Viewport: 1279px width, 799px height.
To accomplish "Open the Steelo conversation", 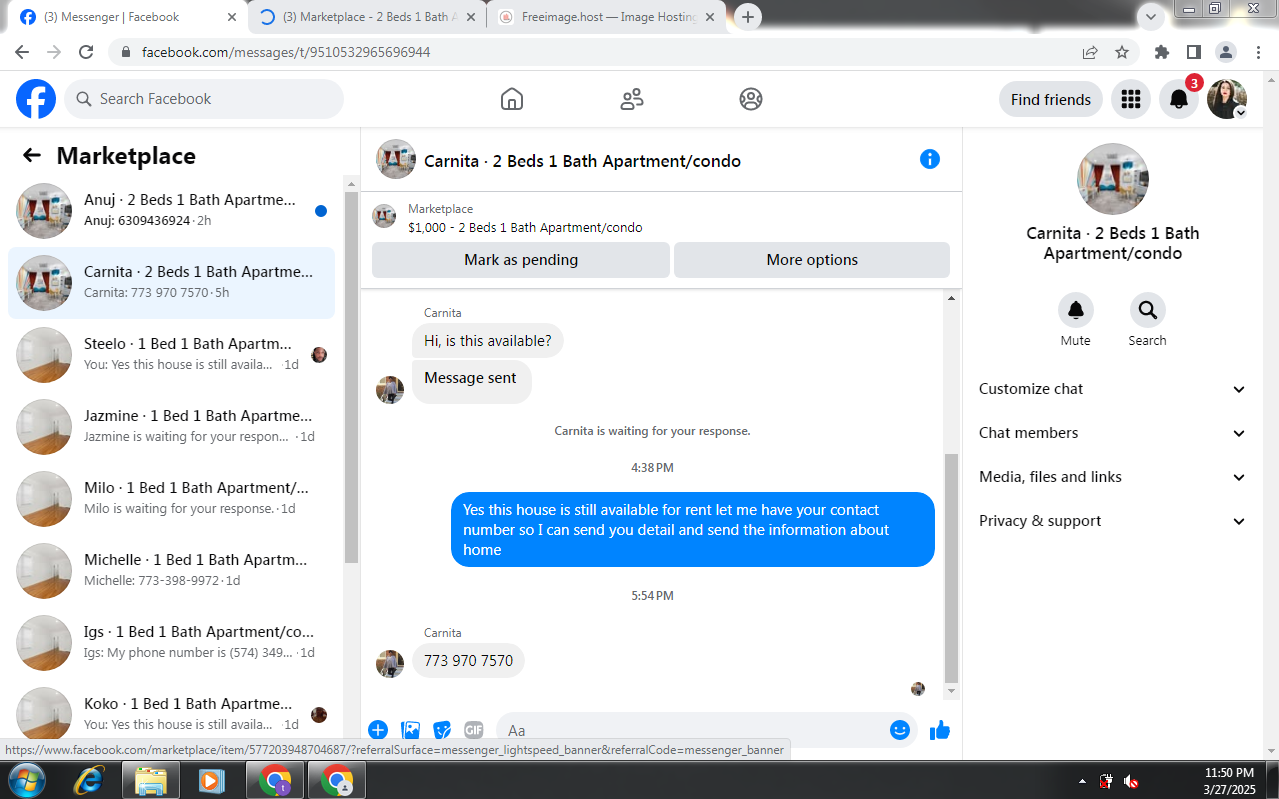I will tap(172, 355).
